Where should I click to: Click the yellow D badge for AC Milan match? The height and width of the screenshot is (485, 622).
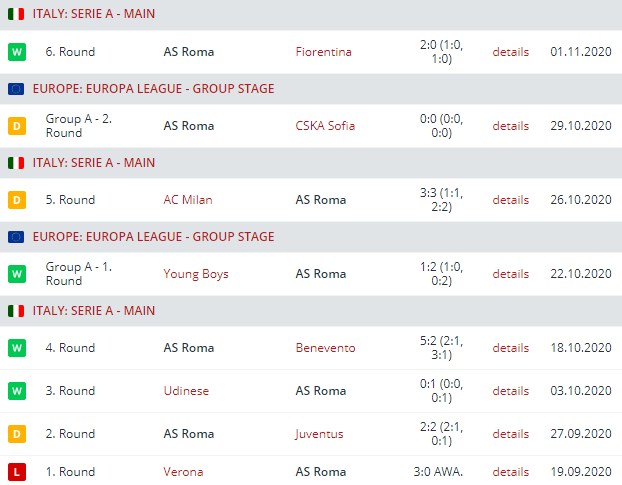[x=16, y=200]
